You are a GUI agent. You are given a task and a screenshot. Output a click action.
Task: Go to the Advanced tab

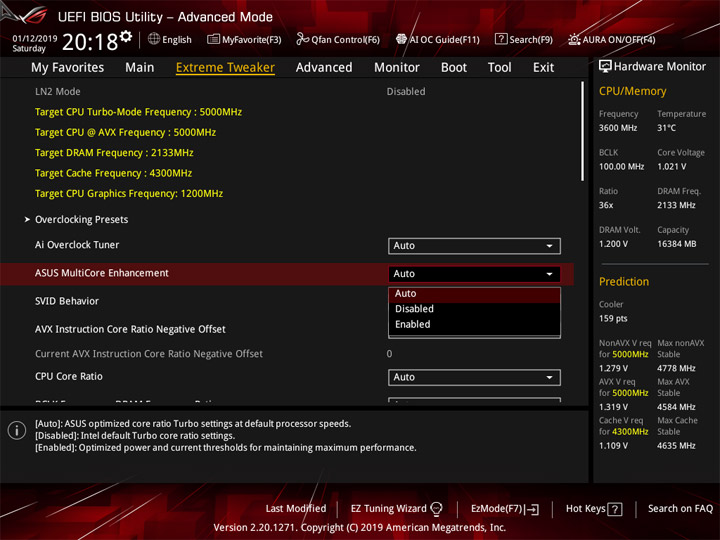point(324,68)
